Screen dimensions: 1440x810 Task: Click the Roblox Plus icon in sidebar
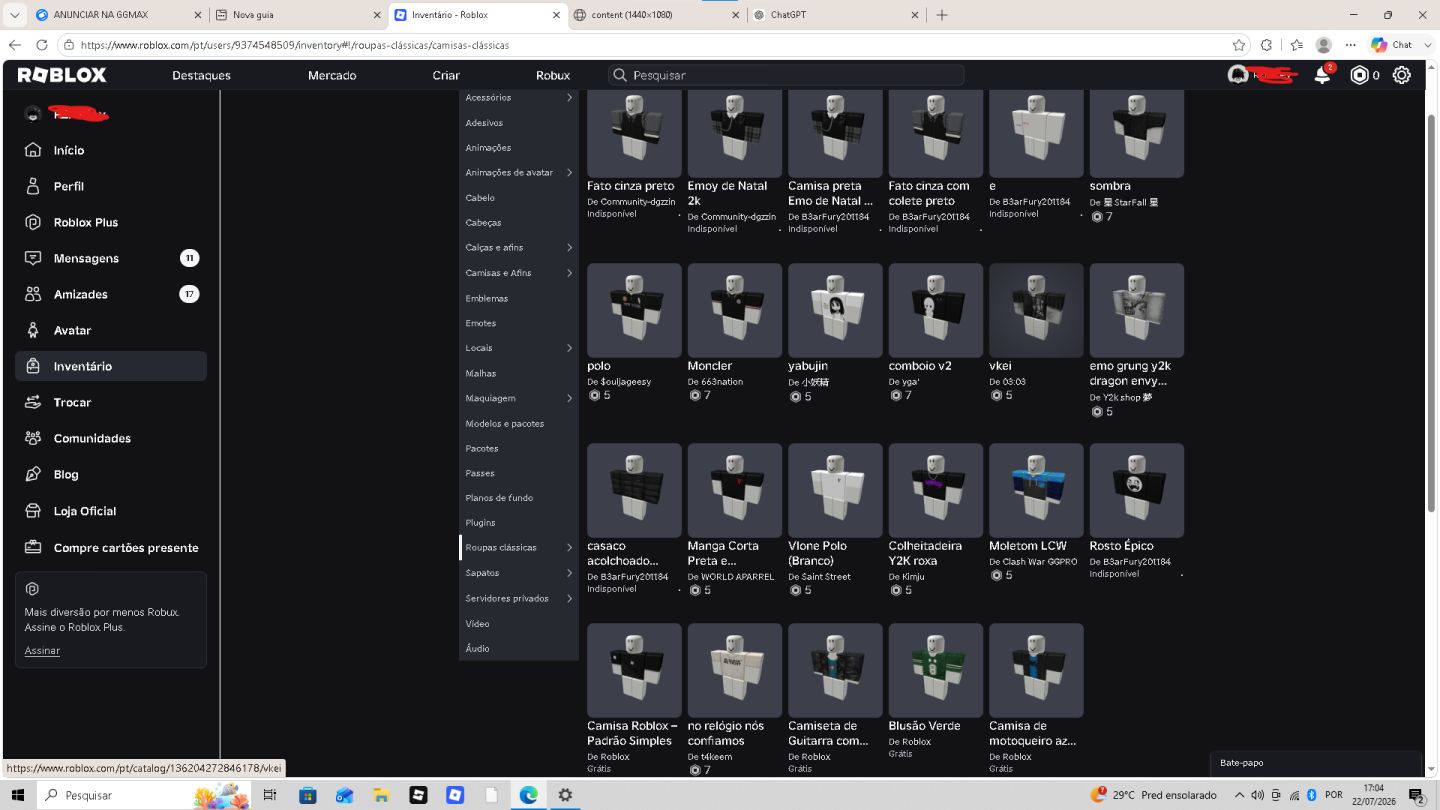(33, 222)
